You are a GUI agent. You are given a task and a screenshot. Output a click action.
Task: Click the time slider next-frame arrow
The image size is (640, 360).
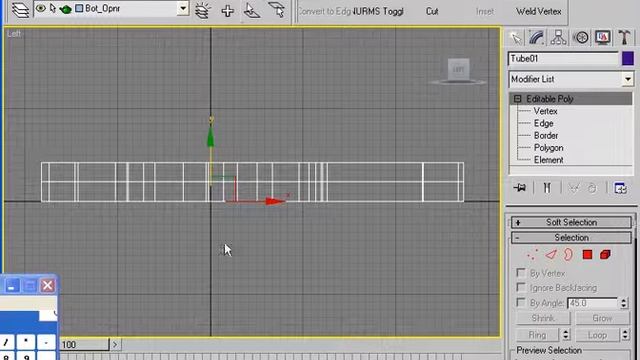[x=115, y=344]
